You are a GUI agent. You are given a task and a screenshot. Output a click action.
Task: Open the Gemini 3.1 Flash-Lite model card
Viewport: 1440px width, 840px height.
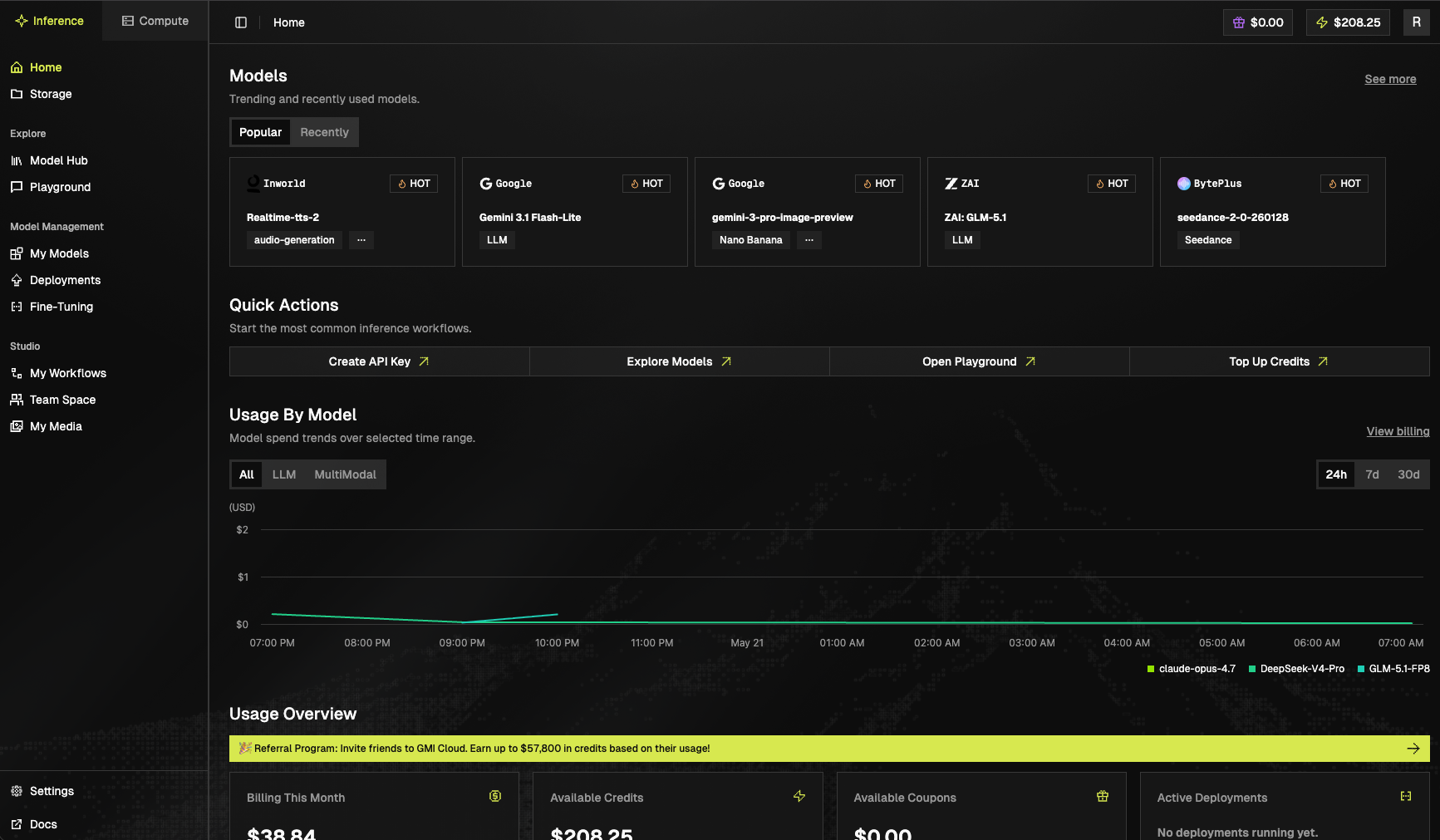[x=575, y=212]
